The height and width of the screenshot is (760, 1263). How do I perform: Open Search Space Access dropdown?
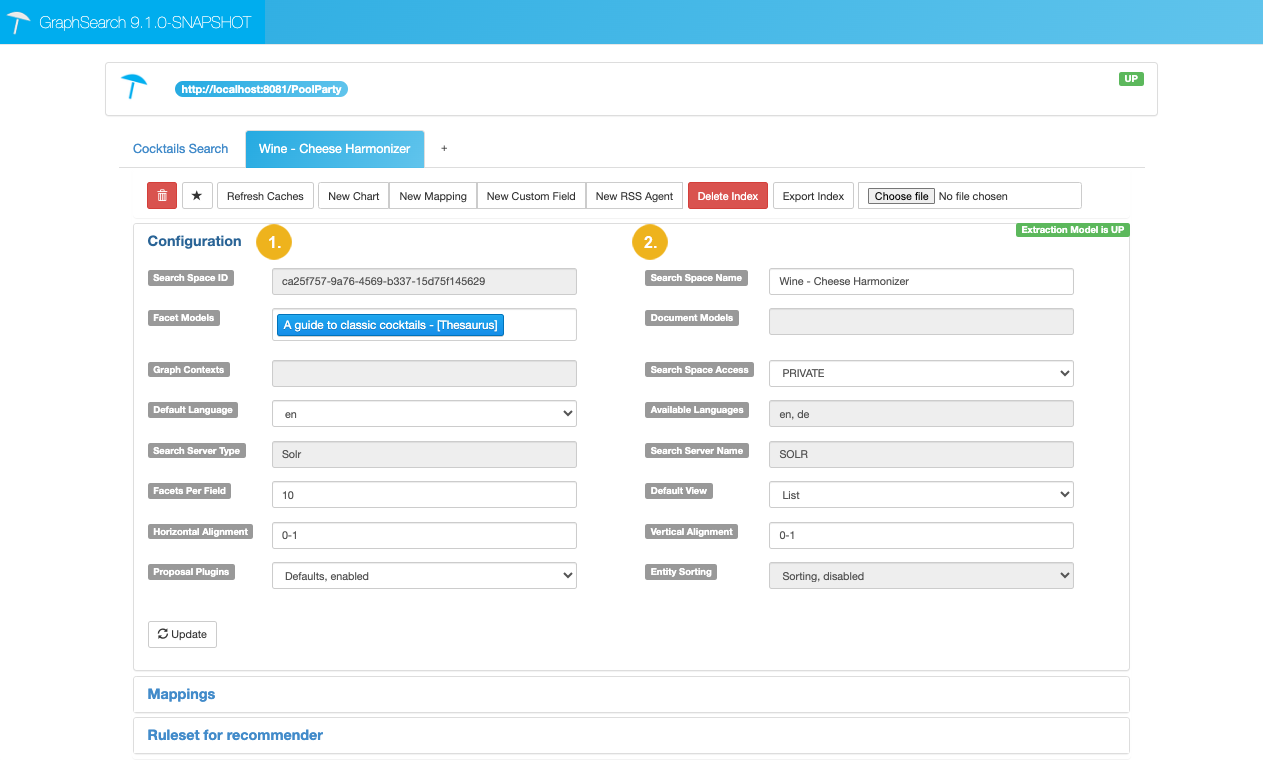(x=921, y=373)
